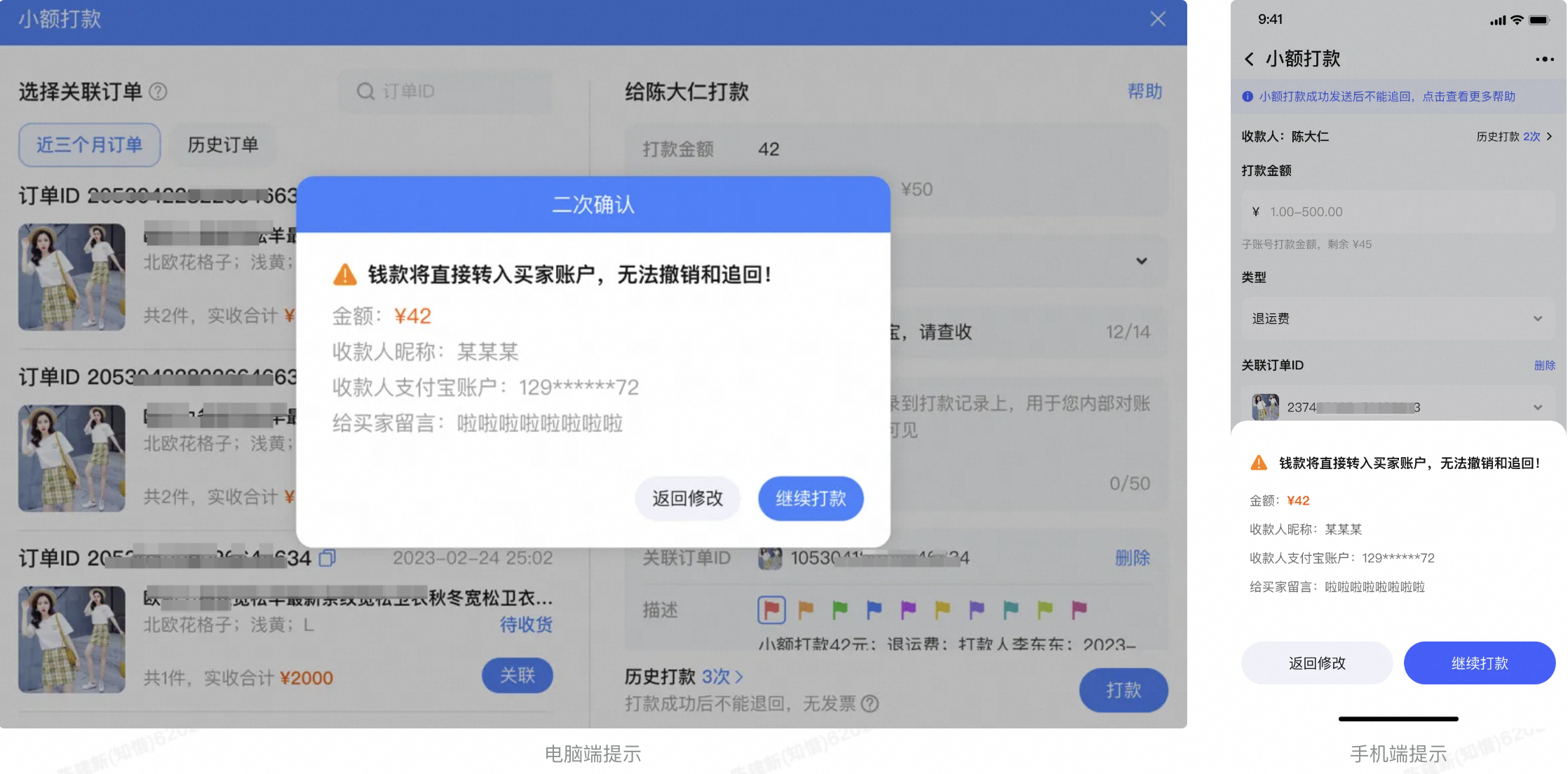Copy order ID ending 634 with copy icon

click(327, 558)
